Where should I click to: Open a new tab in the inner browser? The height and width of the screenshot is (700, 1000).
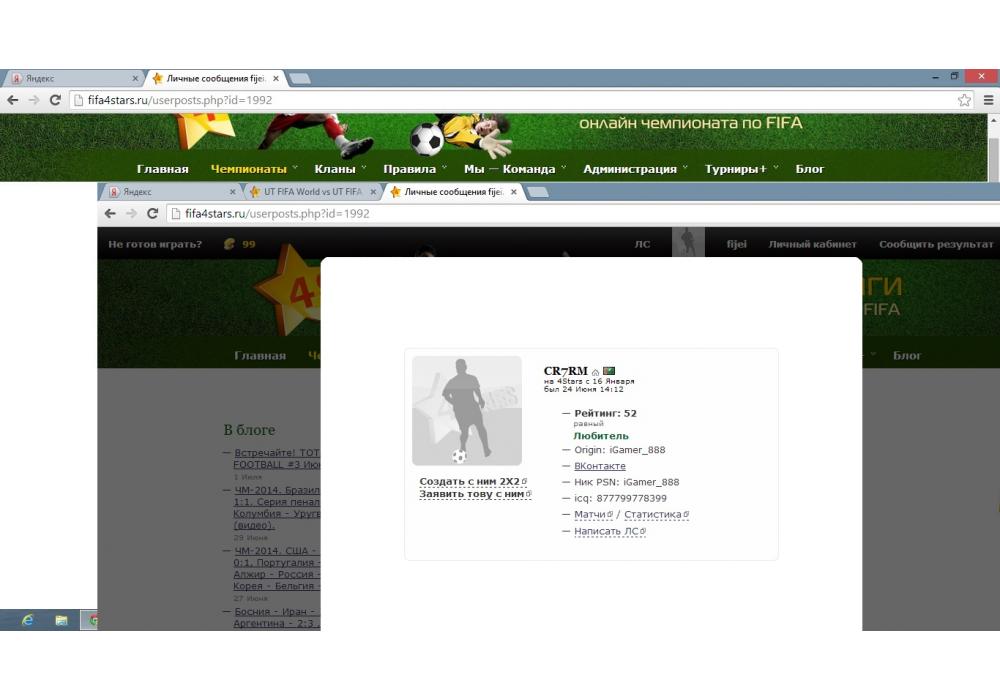coord(538,192)
